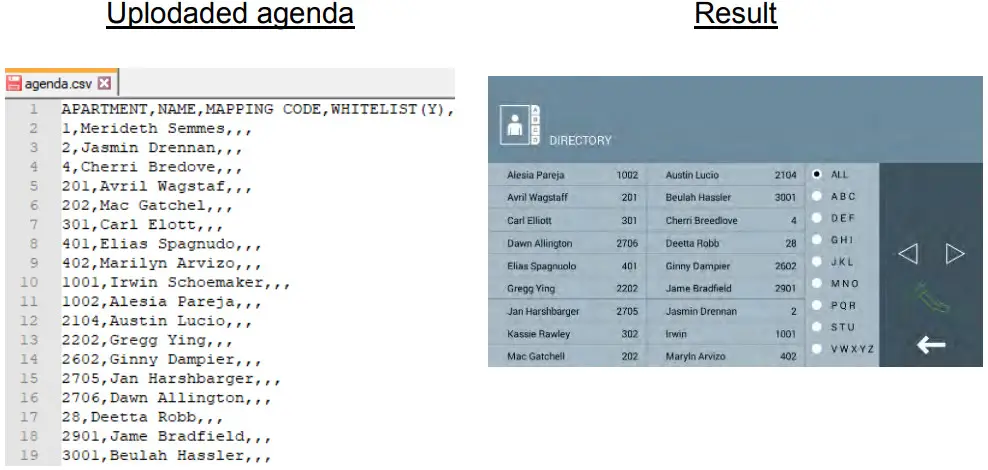Click the CSV line '1002,Alesia Pareja,,,'
This screenshot has width=988, height=470.
coord(161,302)
